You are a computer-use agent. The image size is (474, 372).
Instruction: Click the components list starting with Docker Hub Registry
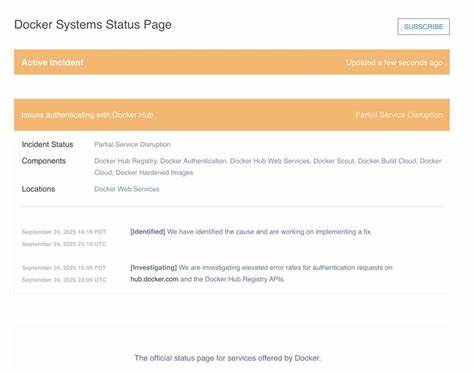coord(268,167)
